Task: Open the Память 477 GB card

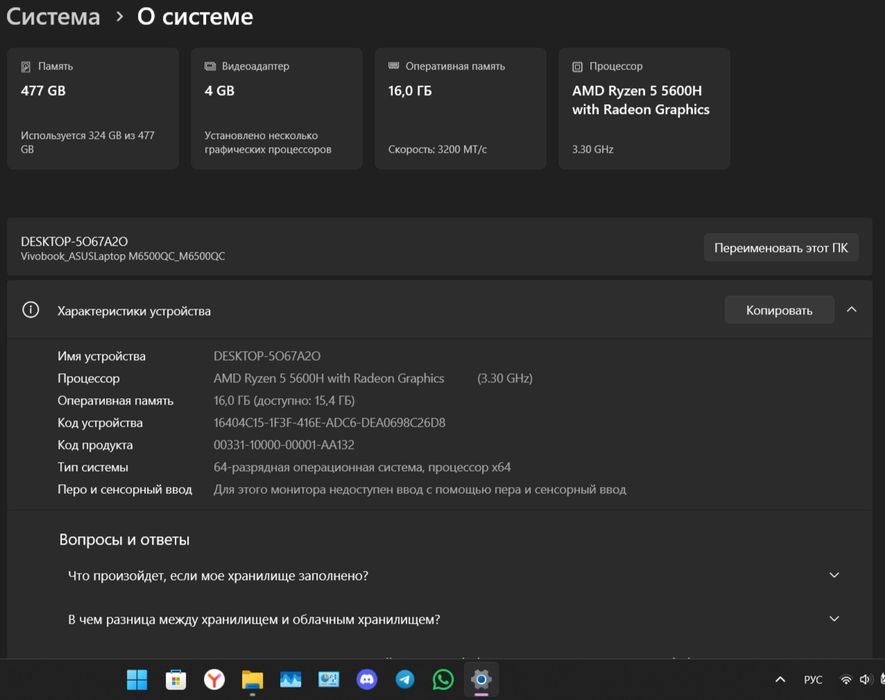Action: click(93, 108)
